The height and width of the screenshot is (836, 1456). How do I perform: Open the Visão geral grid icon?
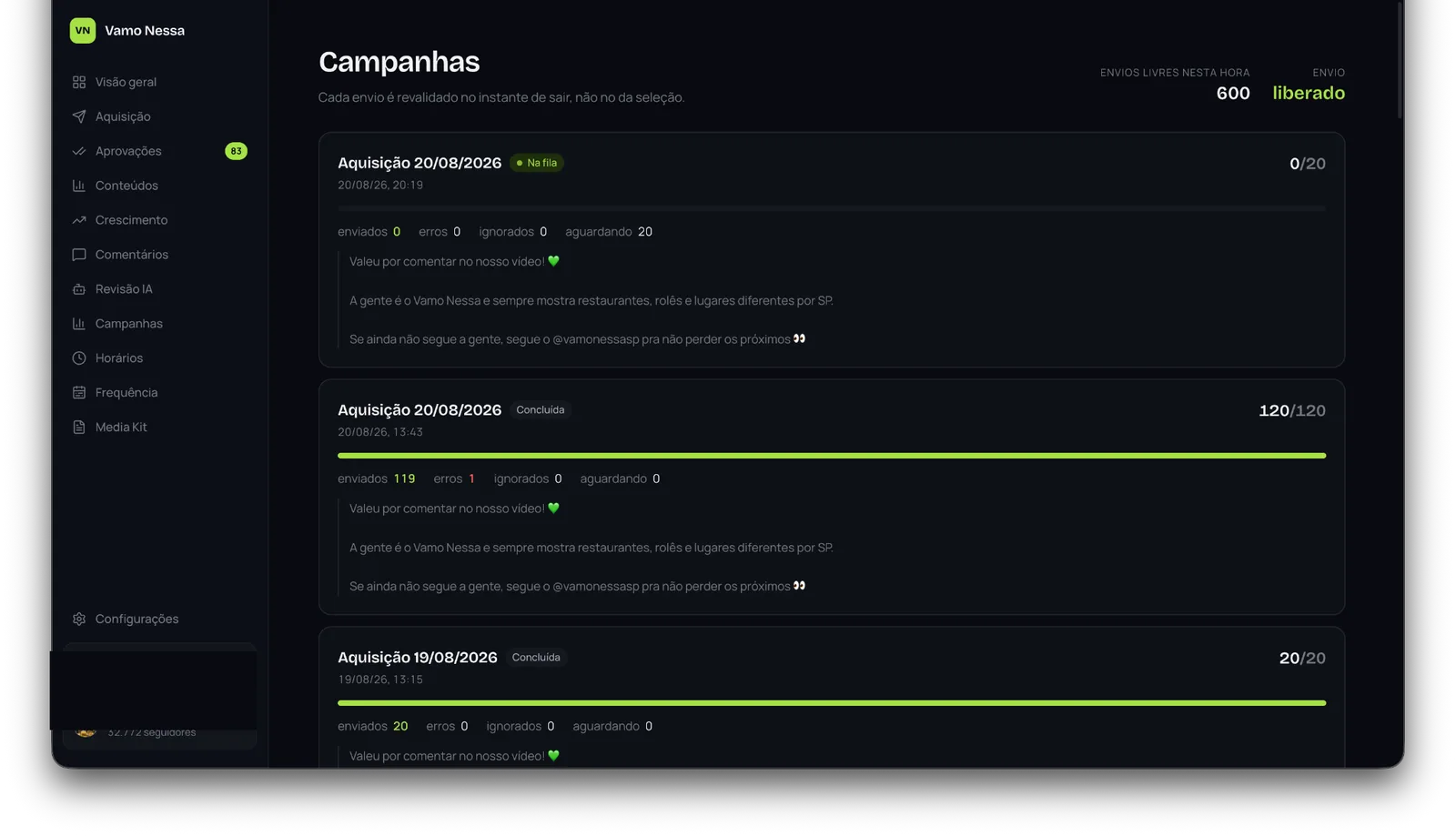click(x=79, y=82)
